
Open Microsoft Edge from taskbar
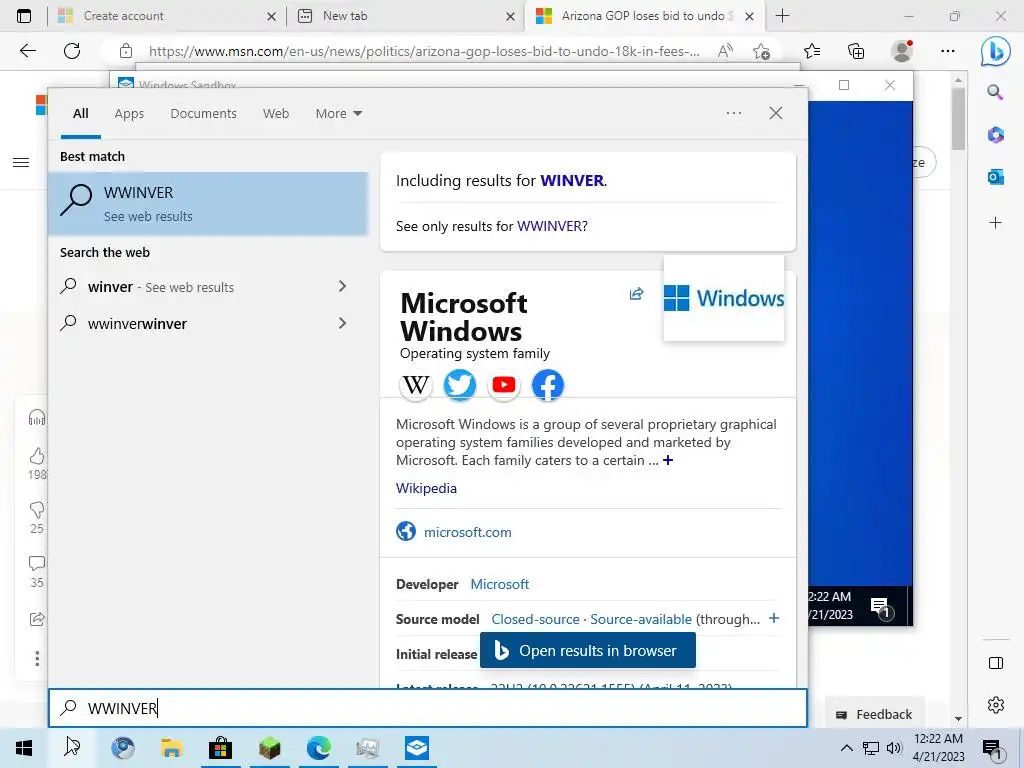coord(318,748)
